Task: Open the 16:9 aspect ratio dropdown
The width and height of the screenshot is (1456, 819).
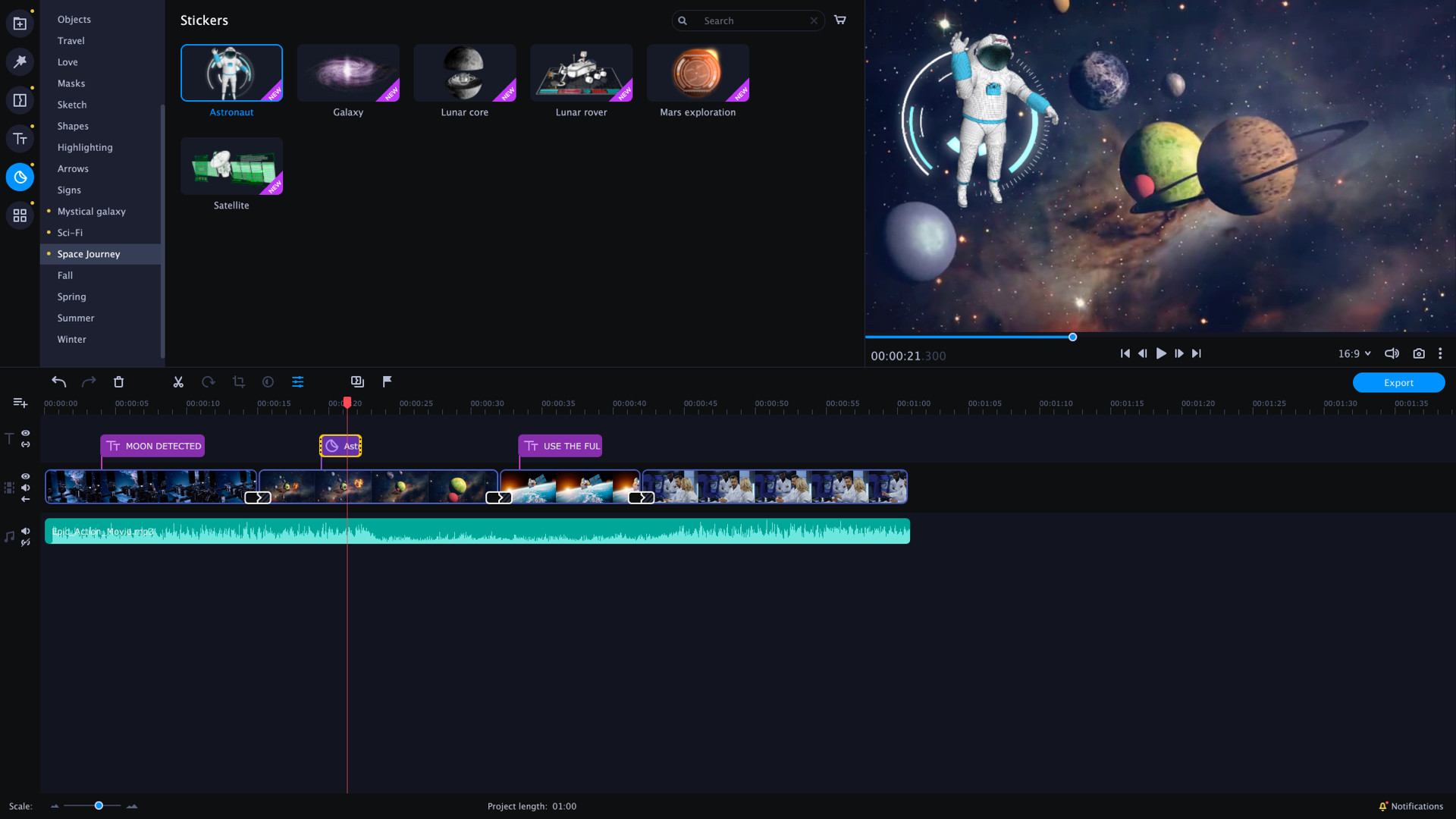Action: click(1354, 353)
